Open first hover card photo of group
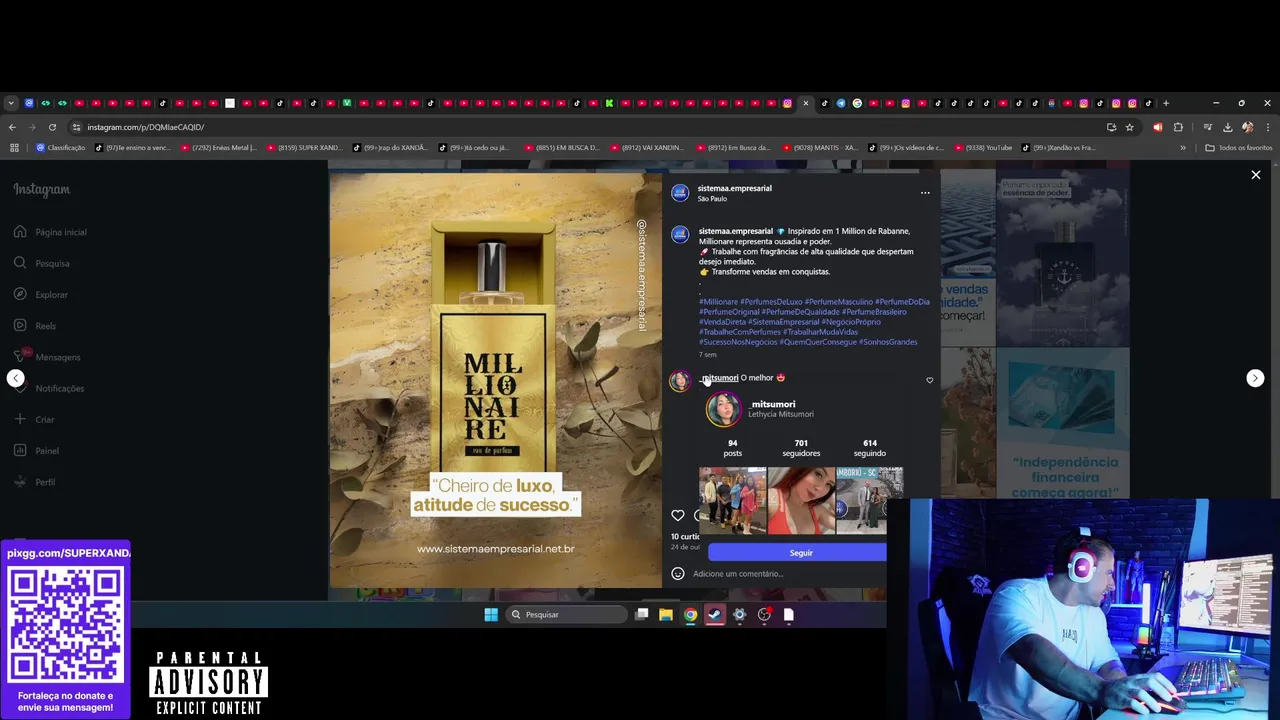This screenshot has height=720, width=1280. [732, 500]
